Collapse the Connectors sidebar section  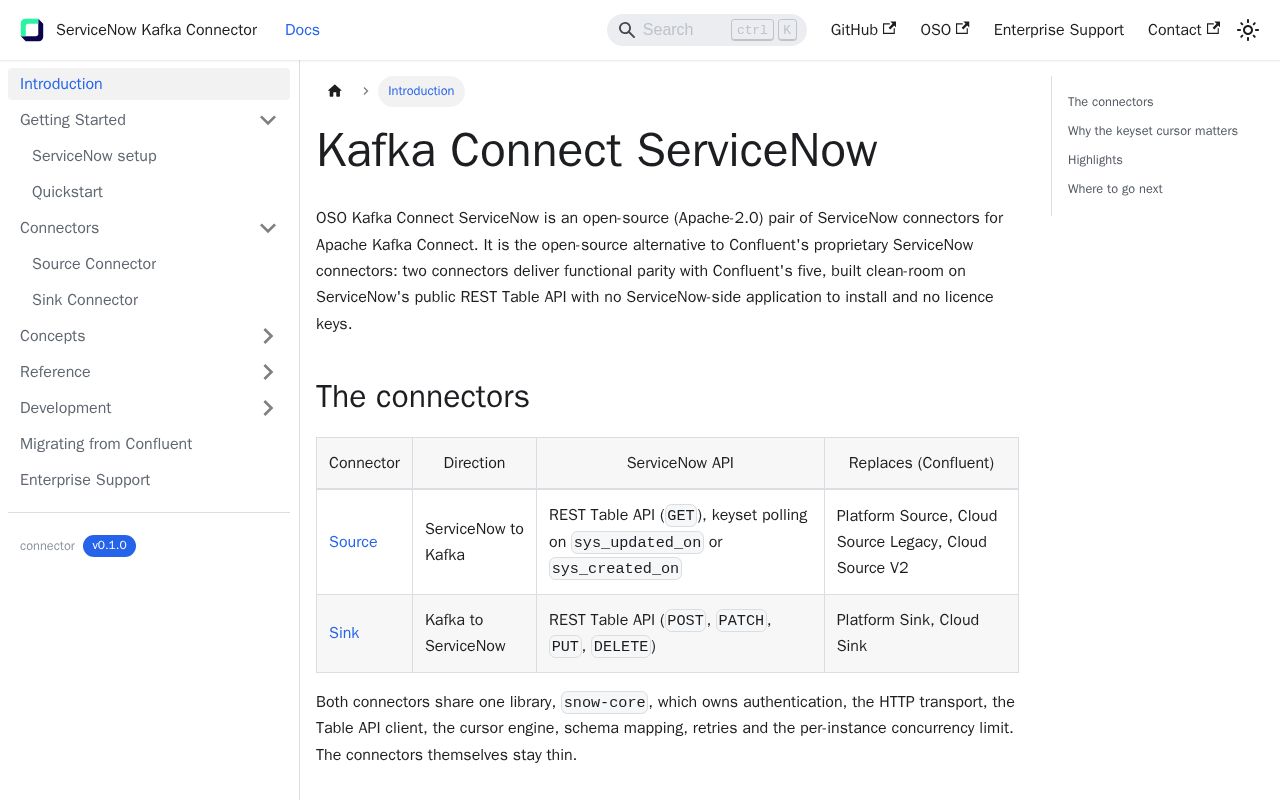point(268,228)
